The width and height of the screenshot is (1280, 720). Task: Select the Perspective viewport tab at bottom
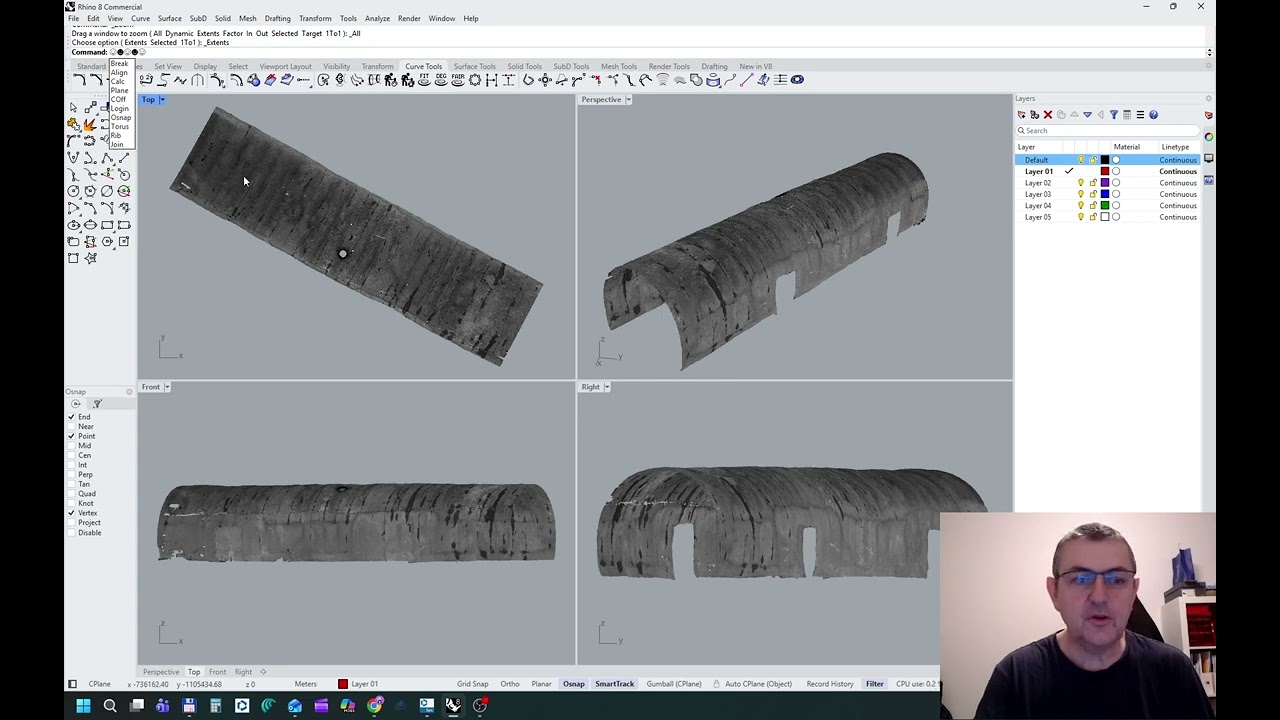[161, 672]
